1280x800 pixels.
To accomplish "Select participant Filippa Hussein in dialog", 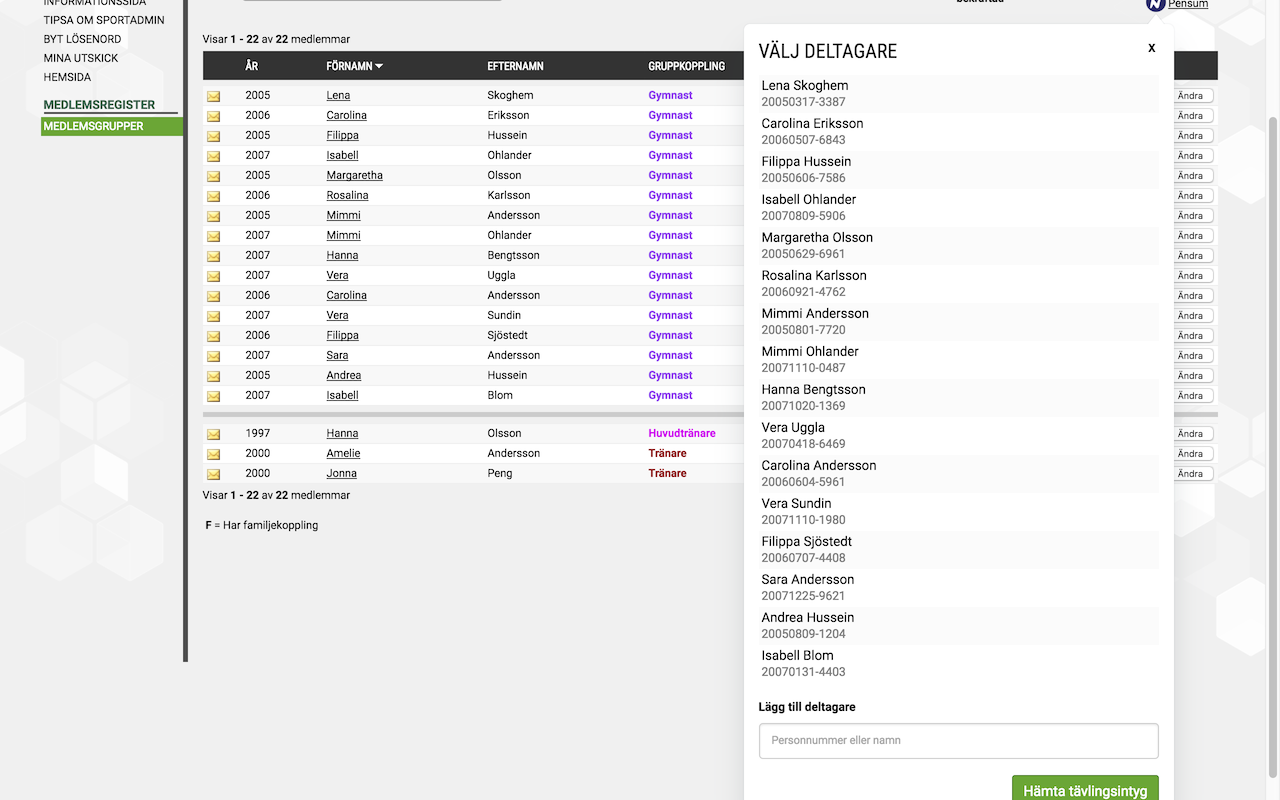I will (x=958, y=169).
